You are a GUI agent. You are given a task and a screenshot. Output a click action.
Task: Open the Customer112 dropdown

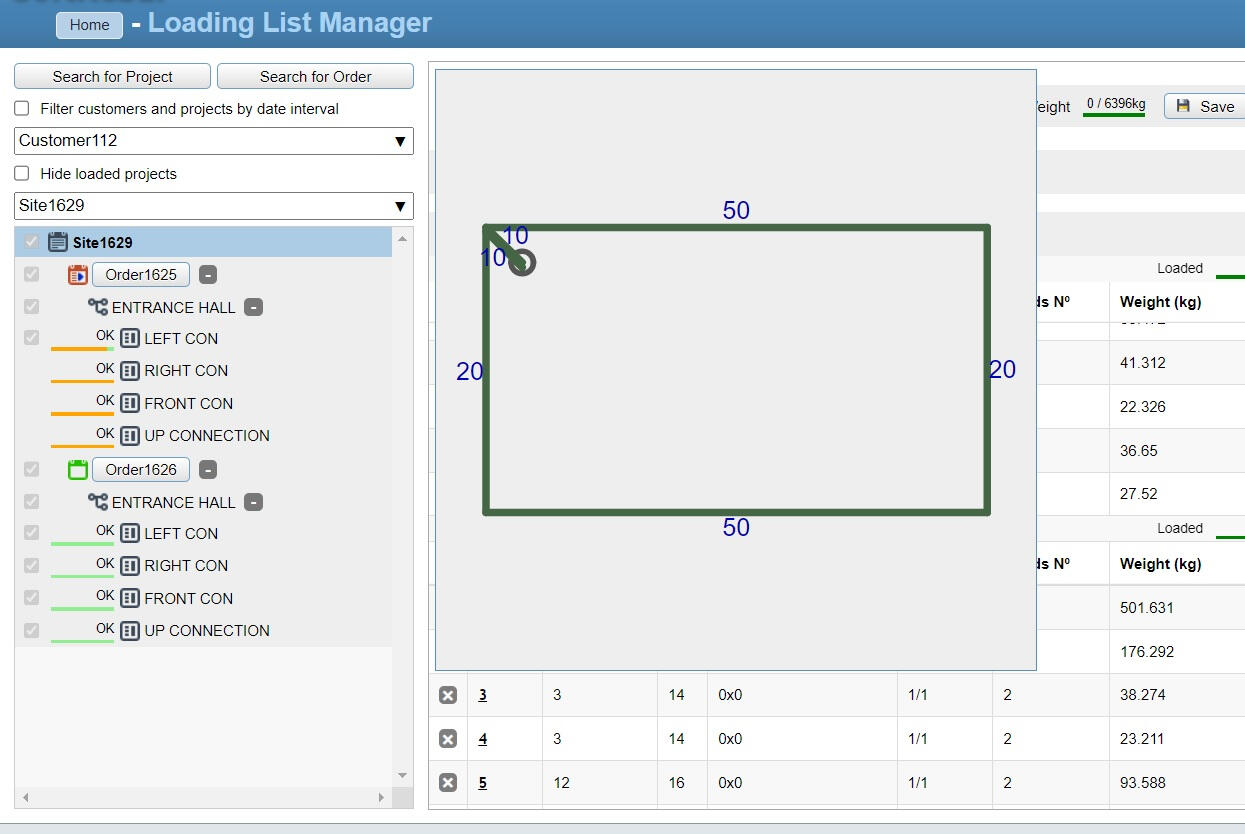(x=214, y=141)
